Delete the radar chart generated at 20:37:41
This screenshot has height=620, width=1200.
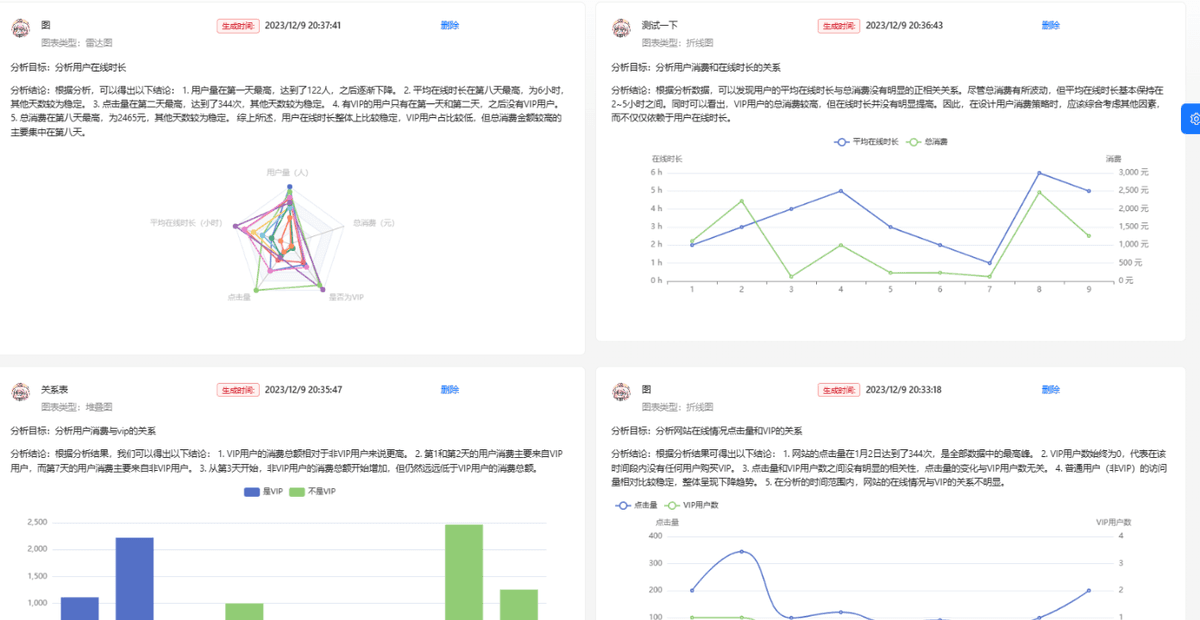click(450, 25)
